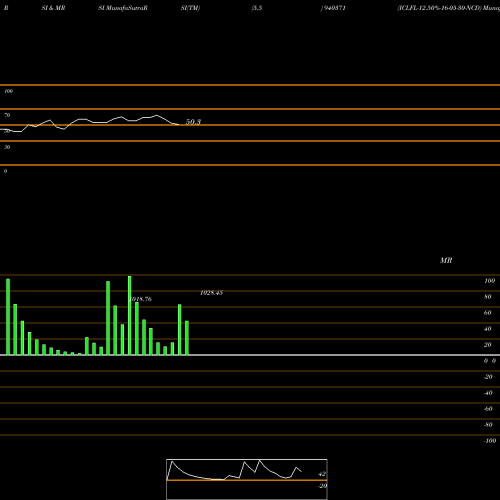Click the '-40' tick on MR axis
The image size is (500, 500).
(x=488, y=393)
